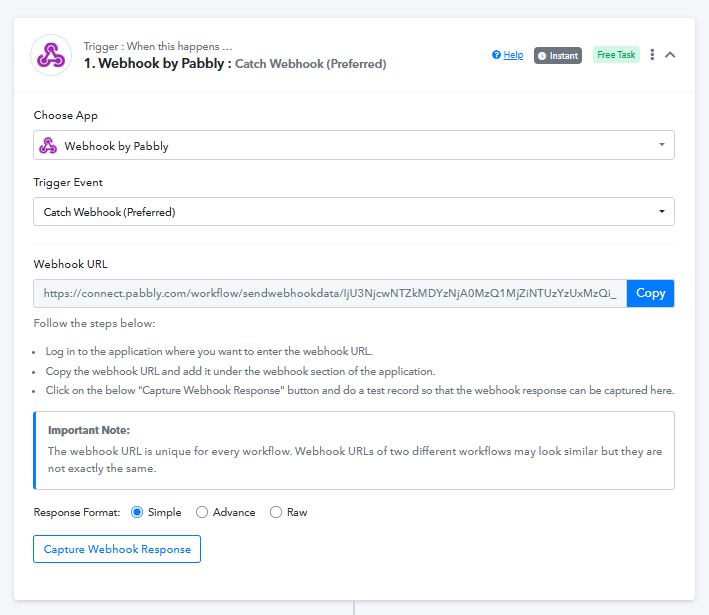This screenshot has width=709, height=615.
Task: Open the Trigger Event dropdown
Action: coord(354,212)
